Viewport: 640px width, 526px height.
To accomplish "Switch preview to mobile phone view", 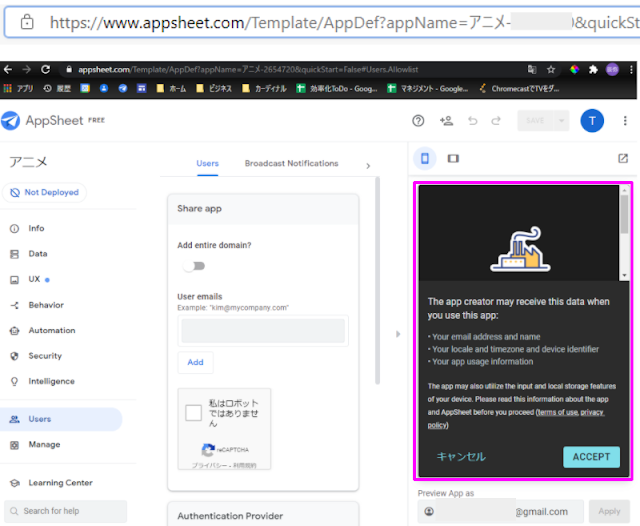I will point(424,158).
